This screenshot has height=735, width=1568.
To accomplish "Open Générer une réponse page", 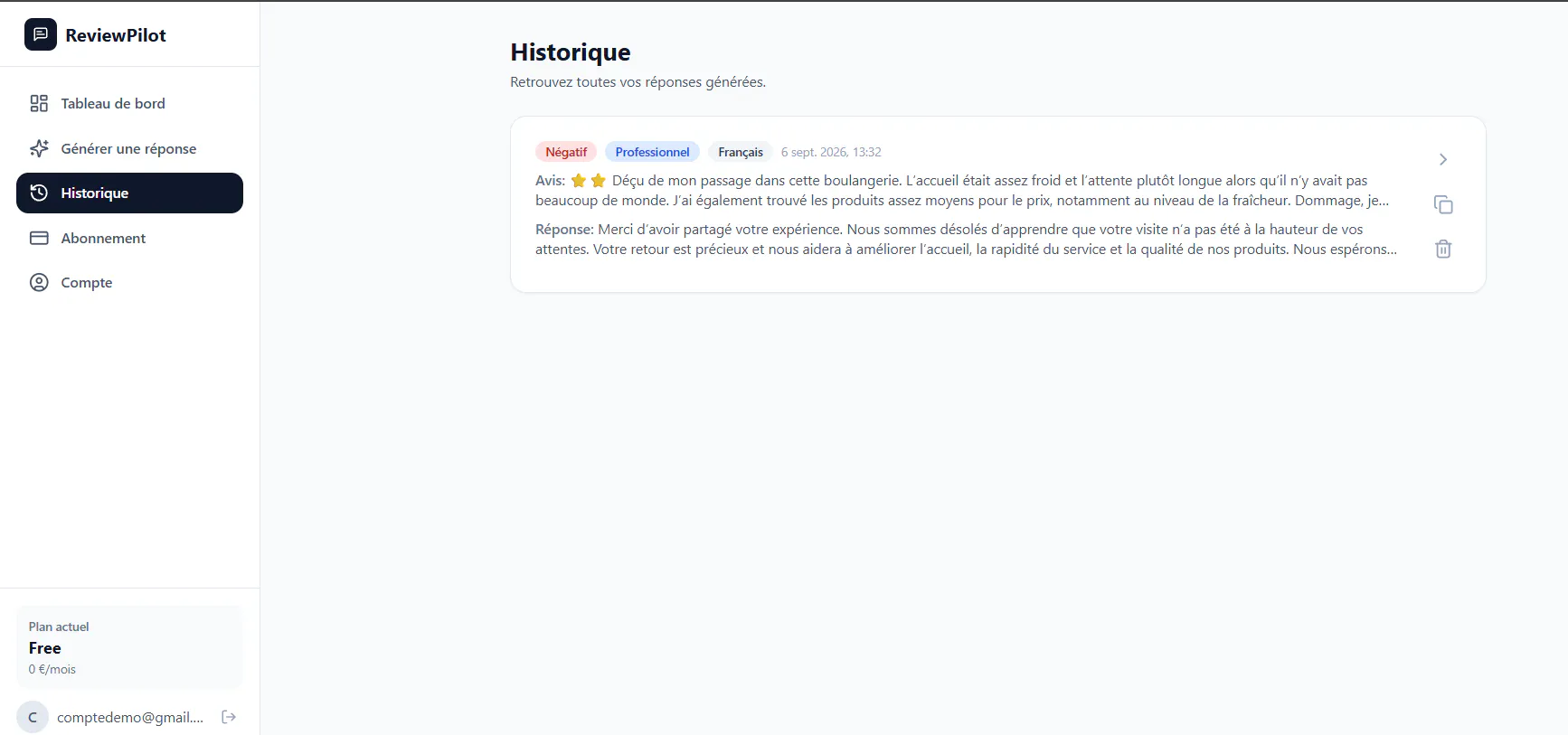I will click(x=129, y=148).
